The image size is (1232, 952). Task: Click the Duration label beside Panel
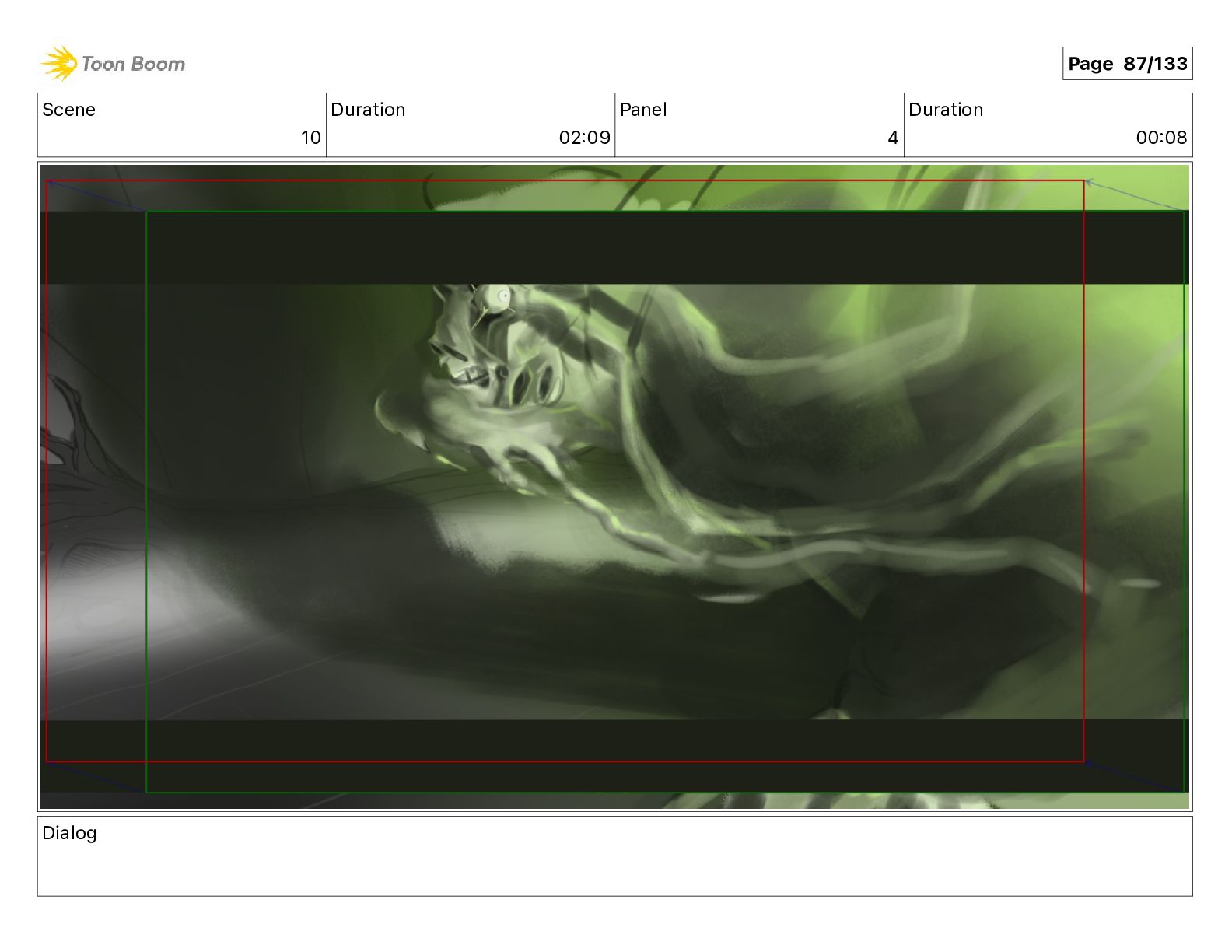(x=946, y=110)
